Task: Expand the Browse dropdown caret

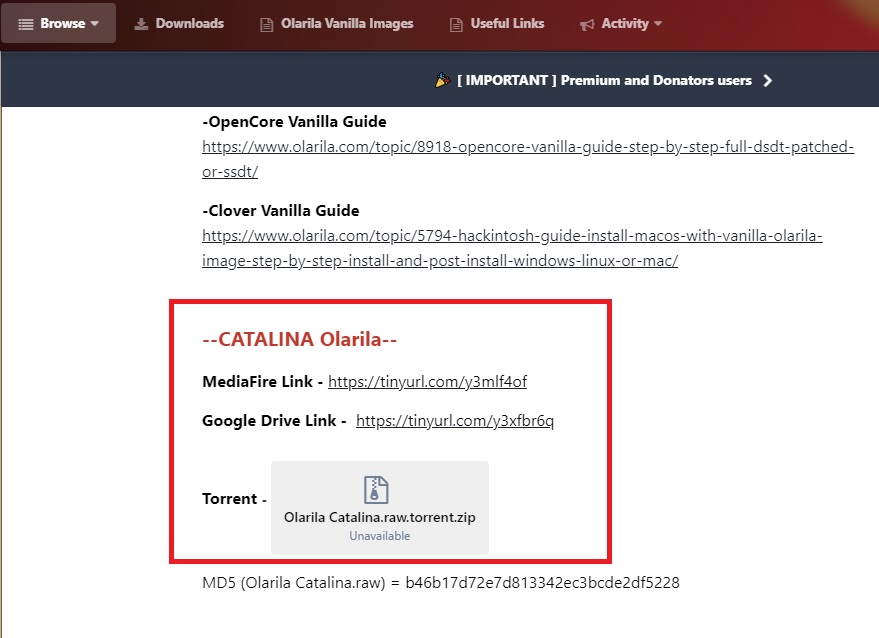Action: coord(95,23)
